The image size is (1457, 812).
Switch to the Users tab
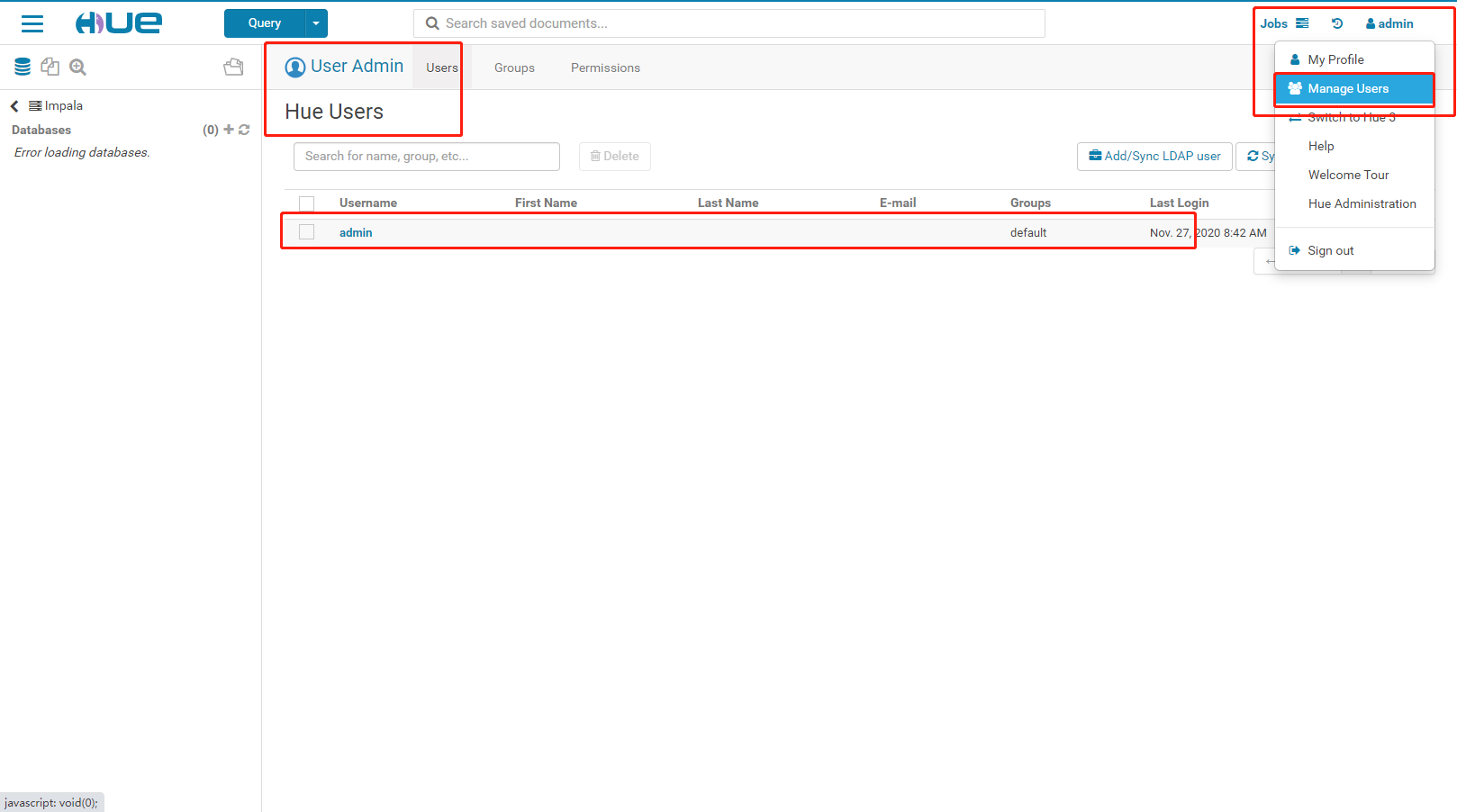click(442, 68)
